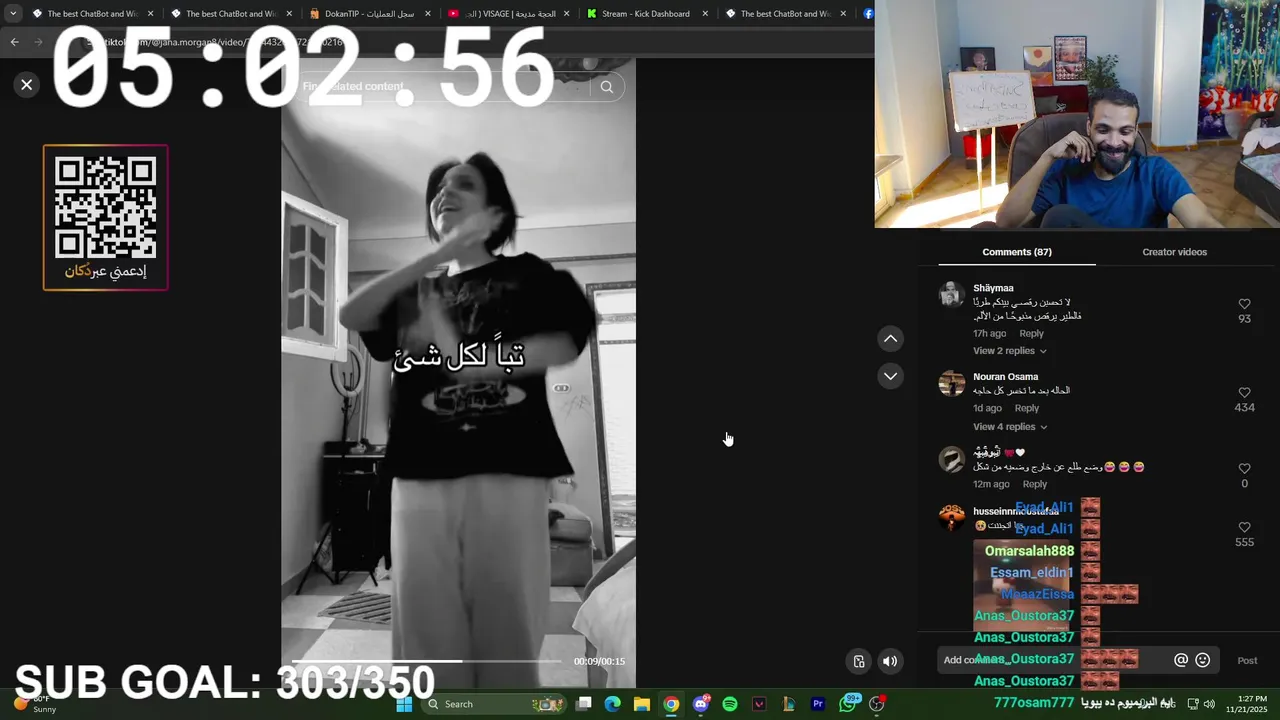Close the TikTok video viewer

click(27, 85)
